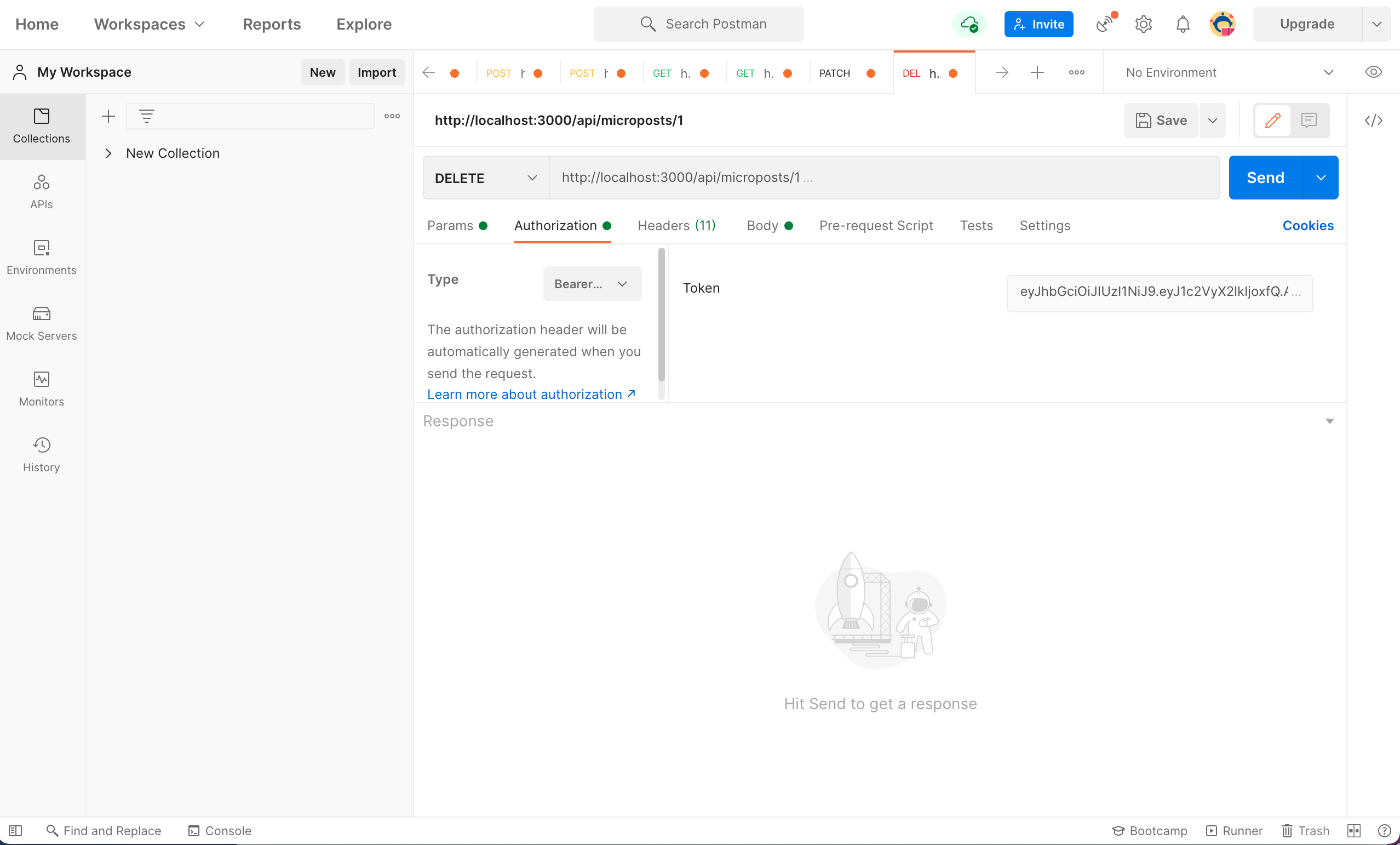Toggle request documentation edit mode

click(1273, 121)
